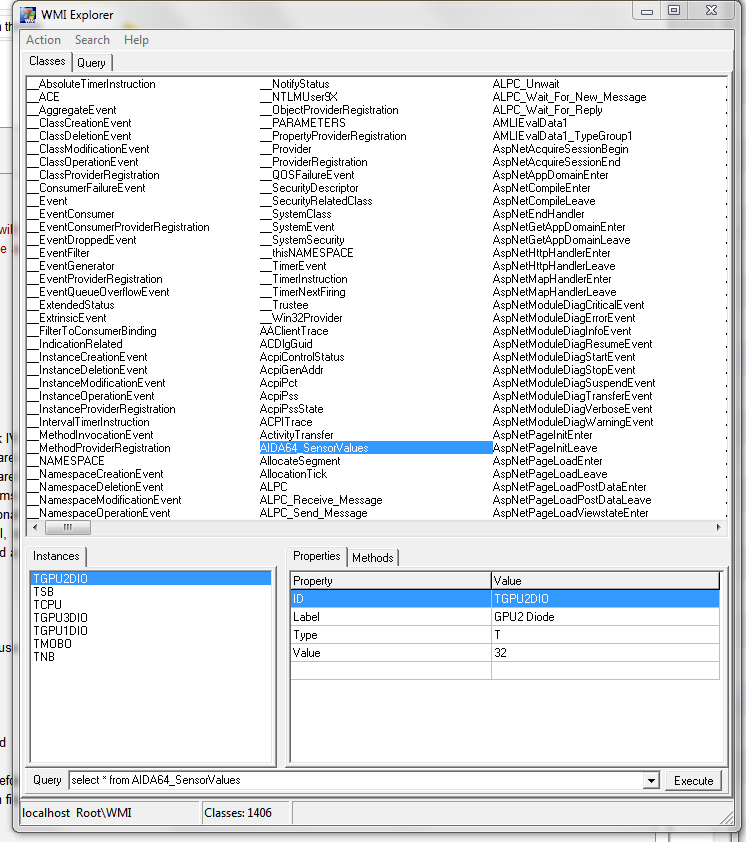Select the __MethodInvocationEvent class
The image size is (746, 842).
(x=90, y=435)
